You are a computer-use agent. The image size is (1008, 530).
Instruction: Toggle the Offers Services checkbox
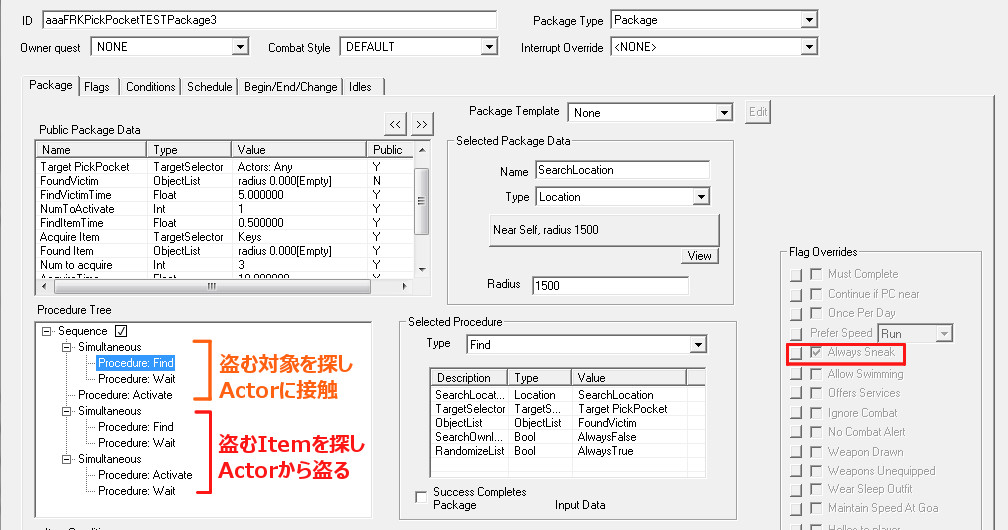(x=816, y=393)
